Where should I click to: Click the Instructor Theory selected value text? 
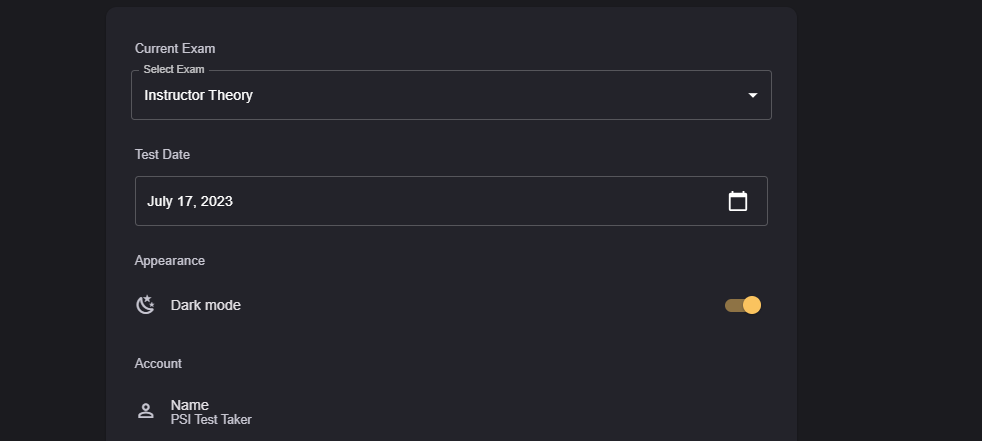point(198,96)
